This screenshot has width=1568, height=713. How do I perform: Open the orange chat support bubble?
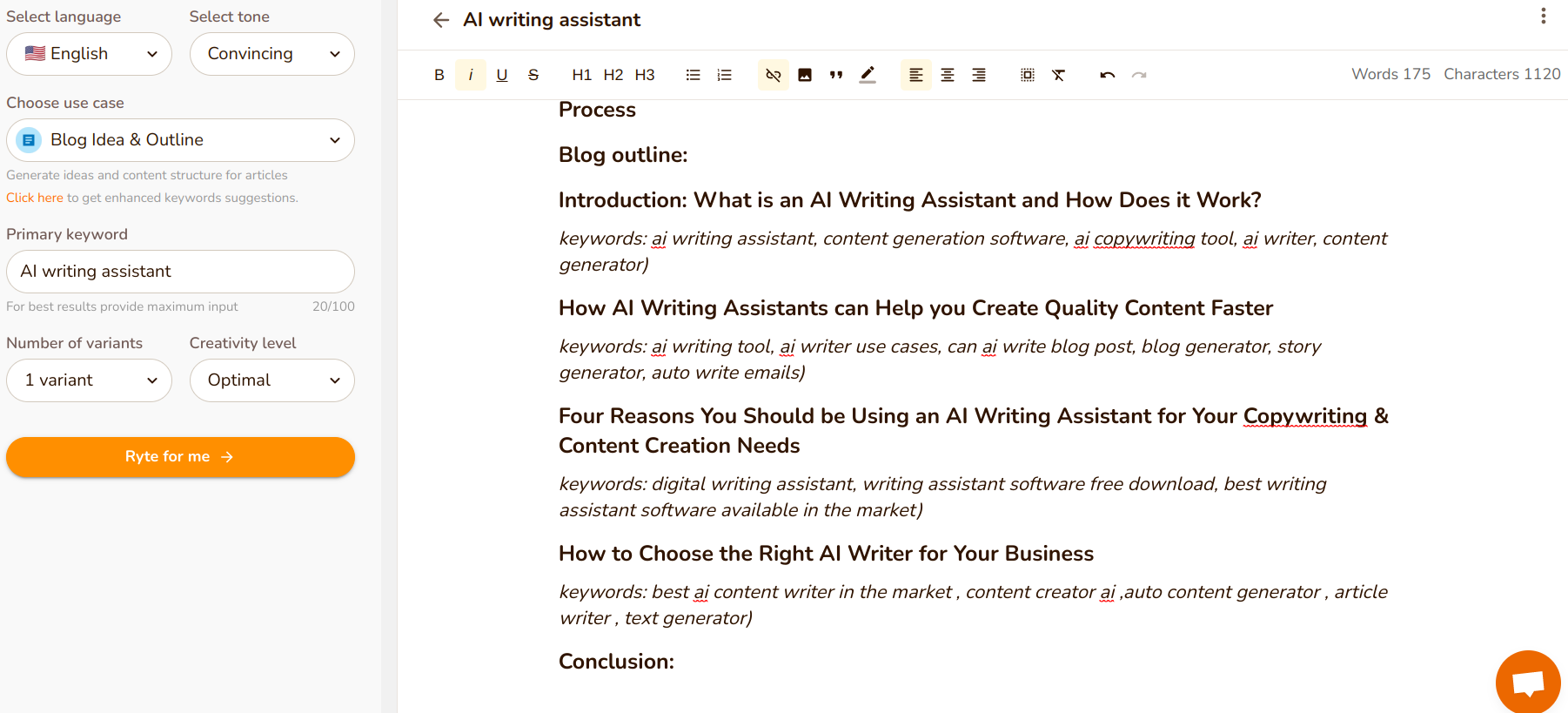[x=1528, y=682]
